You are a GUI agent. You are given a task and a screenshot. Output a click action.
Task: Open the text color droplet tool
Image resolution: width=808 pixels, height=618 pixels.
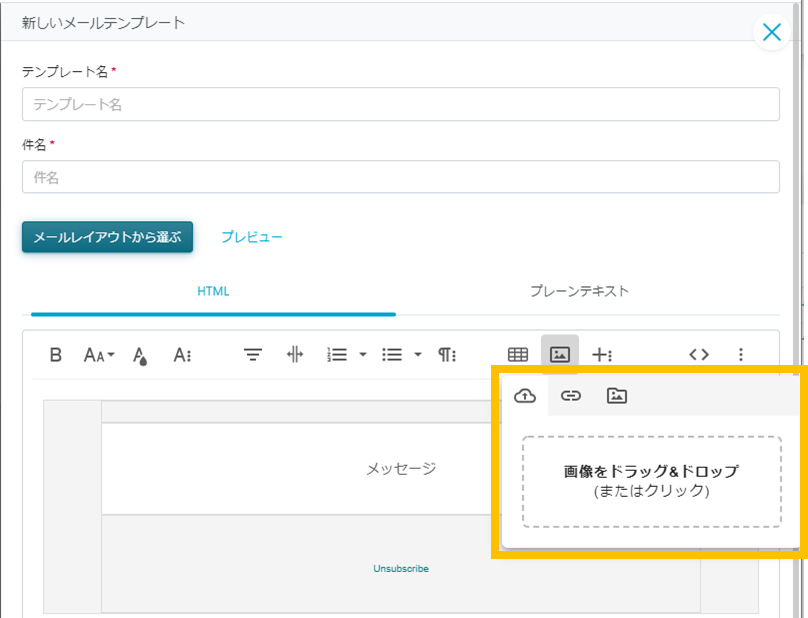pos(140,355)
